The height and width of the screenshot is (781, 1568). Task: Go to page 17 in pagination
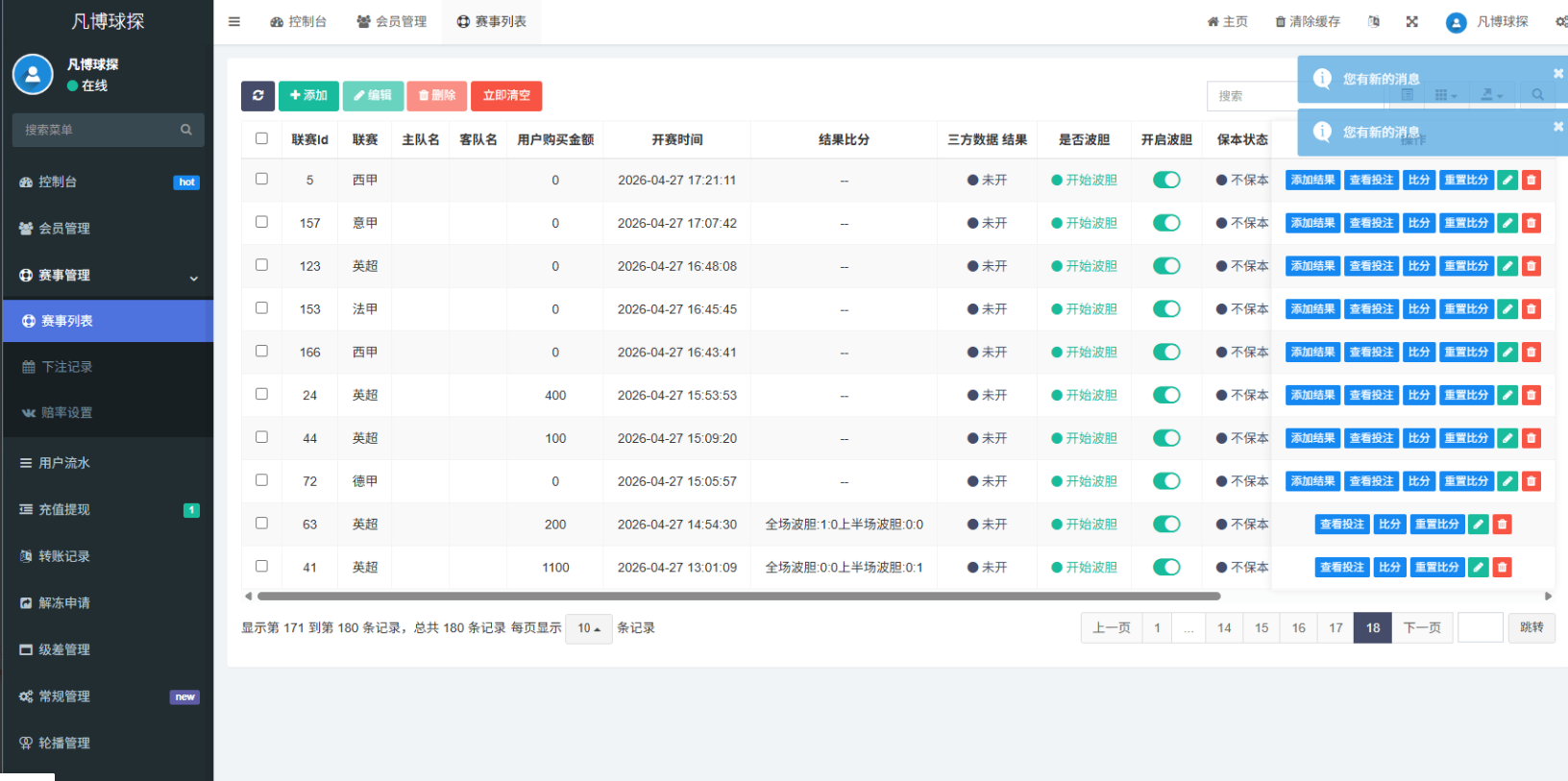(x=1335, y=628)
